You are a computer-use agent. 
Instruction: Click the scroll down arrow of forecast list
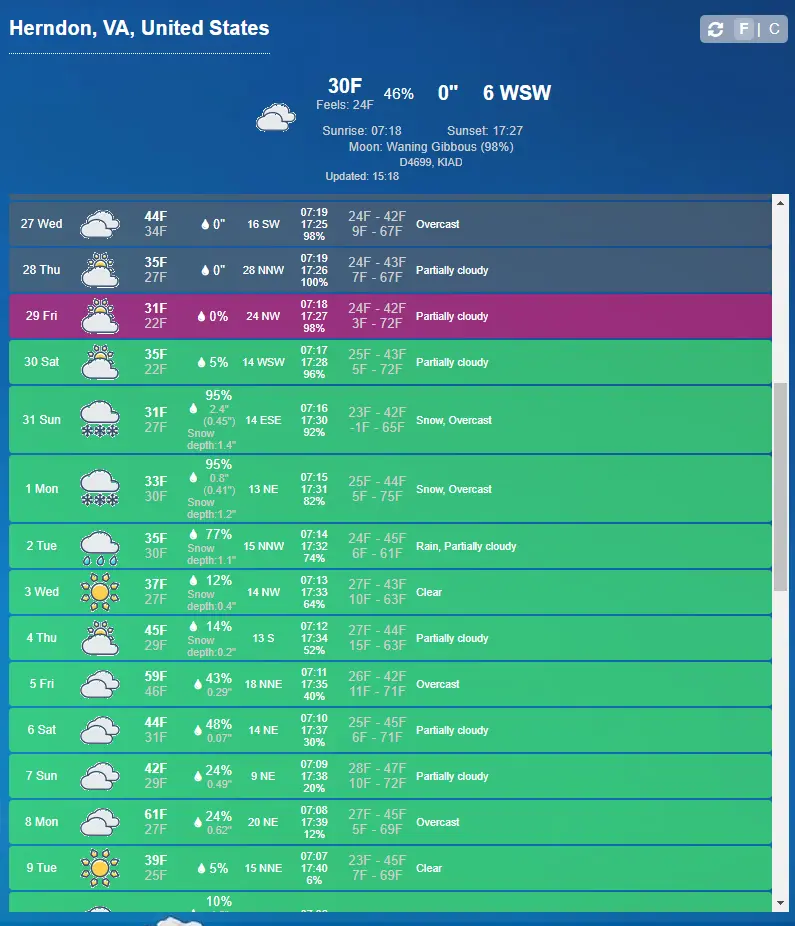coord(781,903)
